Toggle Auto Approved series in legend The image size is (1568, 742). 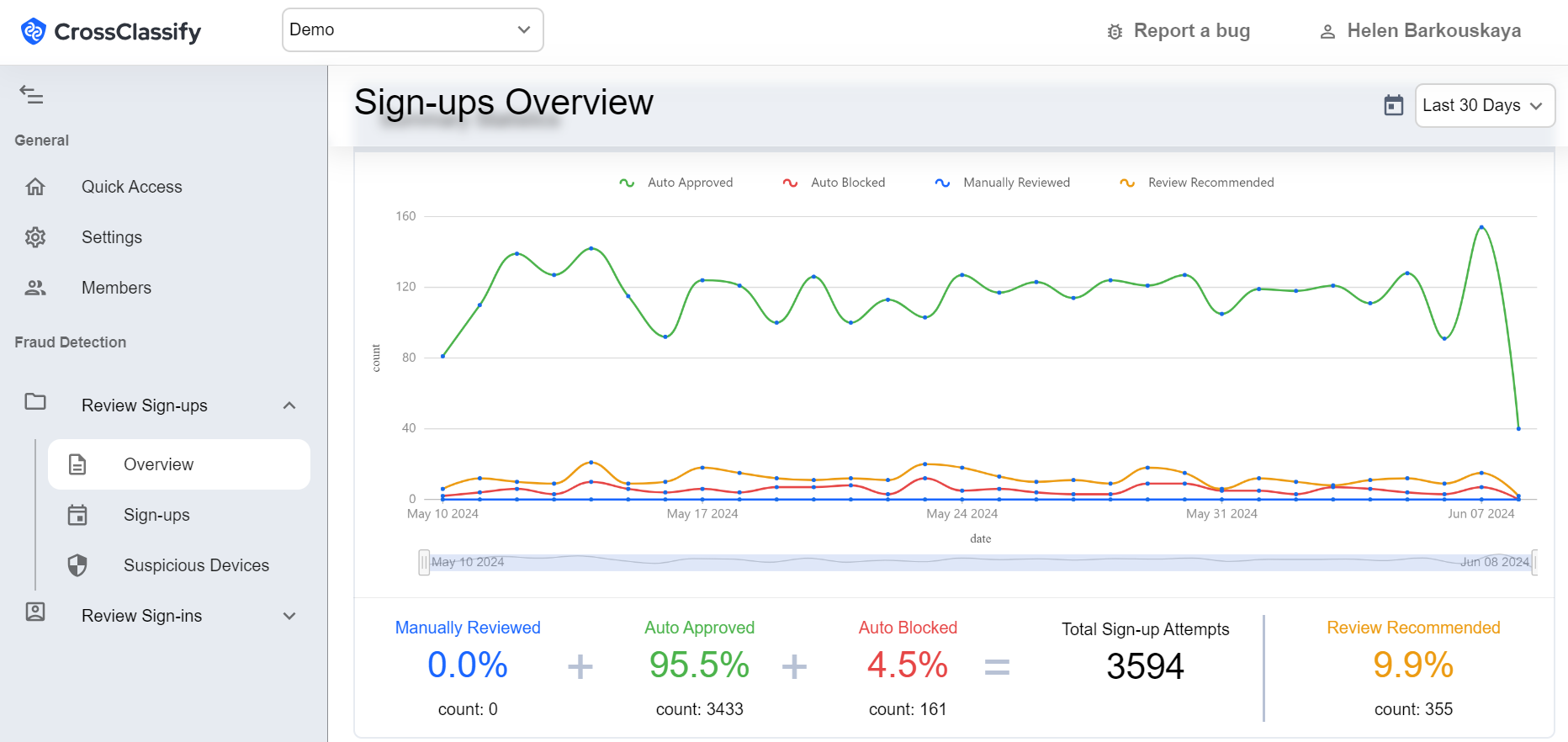coord(676,183)
